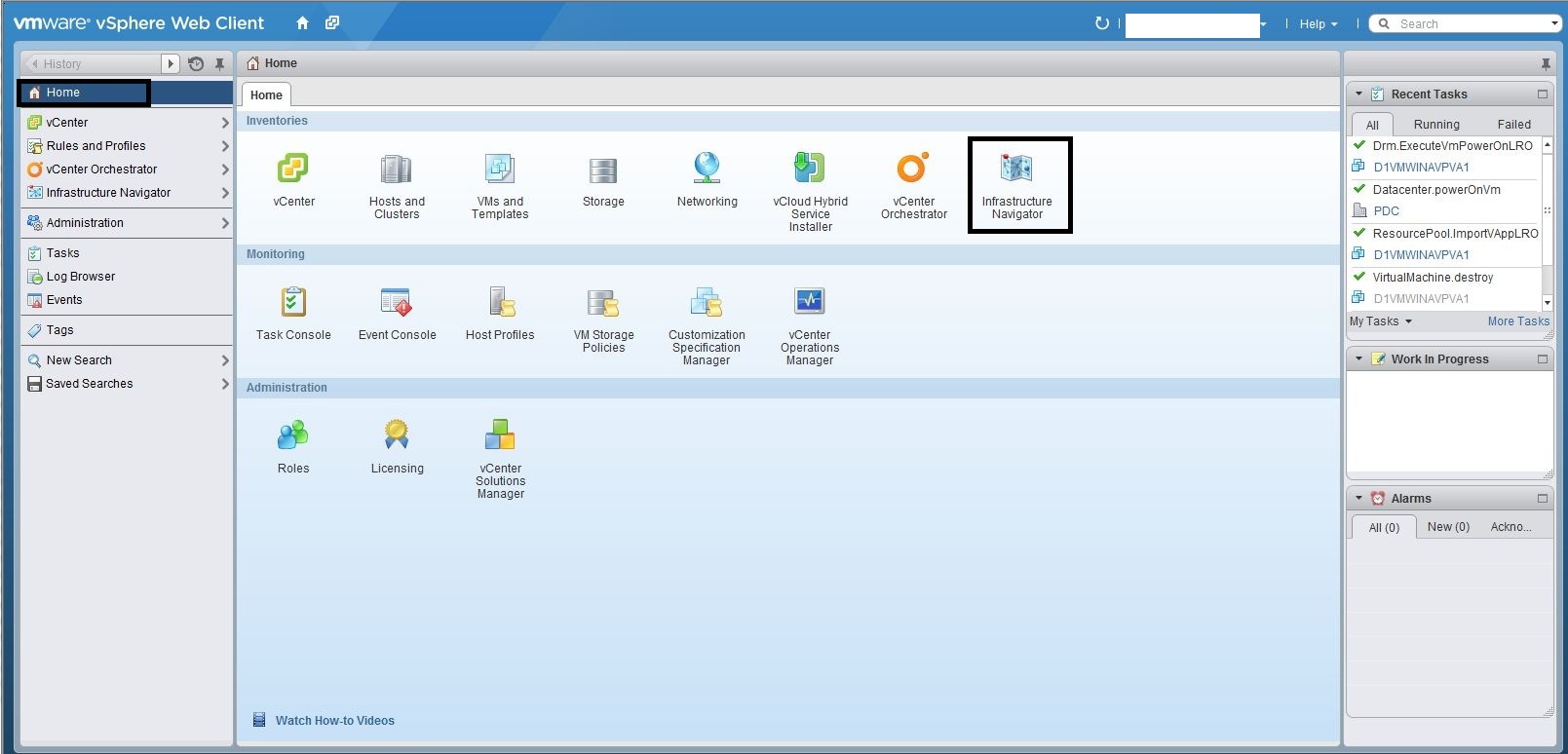Screen dimensions: 1568x754
Task: Click the refresh icon in top bar
Action: pos(1102,23)
